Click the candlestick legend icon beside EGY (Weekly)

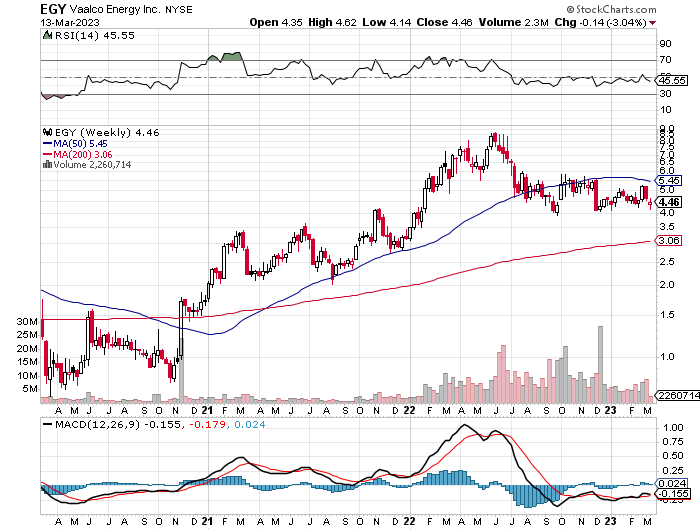click(47, 132)
